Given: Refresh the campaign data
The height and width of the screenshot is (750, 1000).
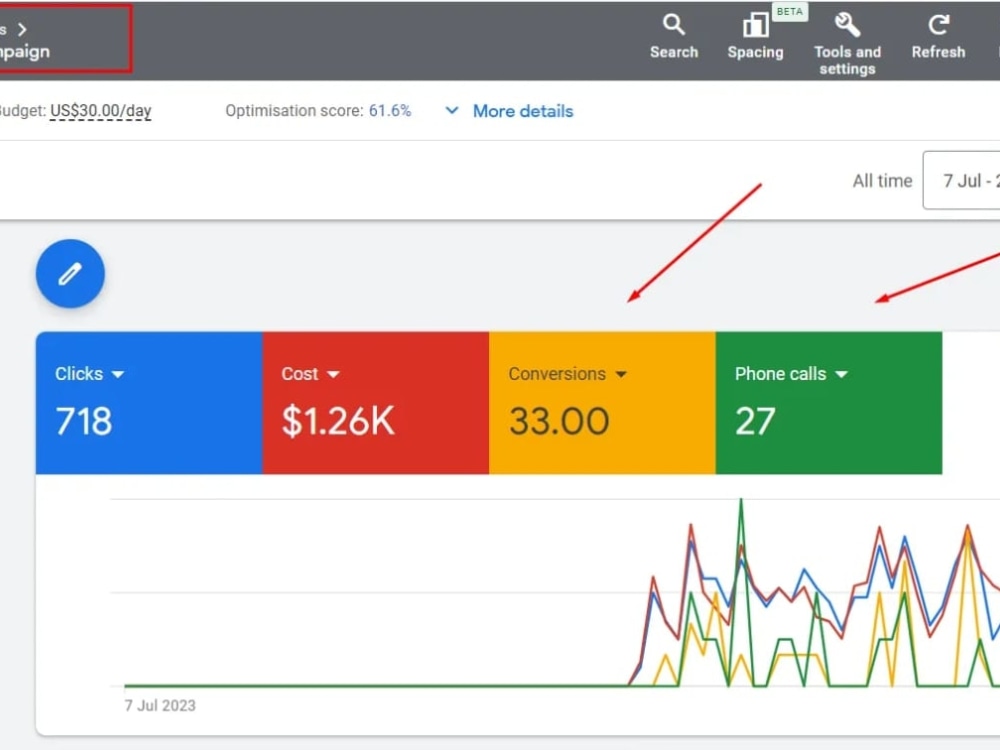Looking at the screenshot, I should pyautogui.click(x=938, y=37).
